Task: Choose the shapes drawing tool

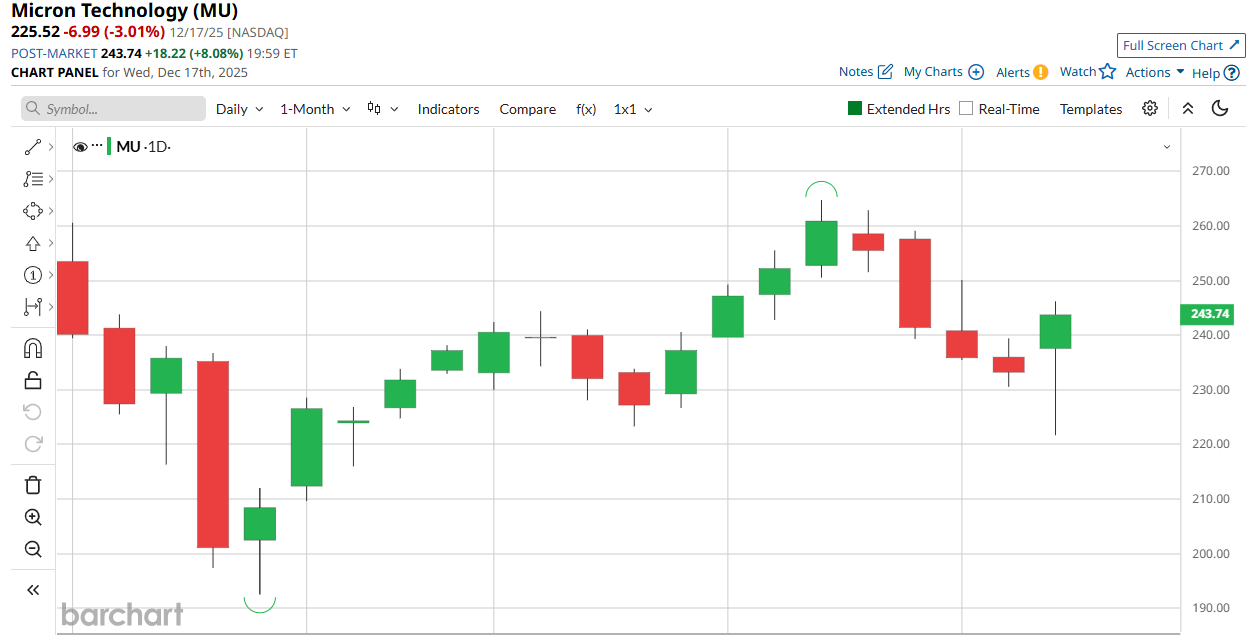Action: coord(33,211)
